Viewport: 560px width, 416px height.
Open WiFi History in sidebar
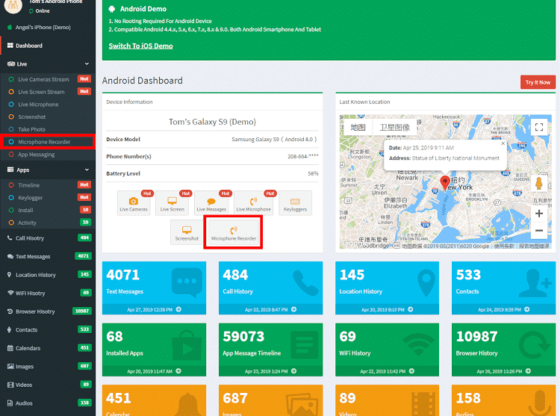[x=48, y=293]
